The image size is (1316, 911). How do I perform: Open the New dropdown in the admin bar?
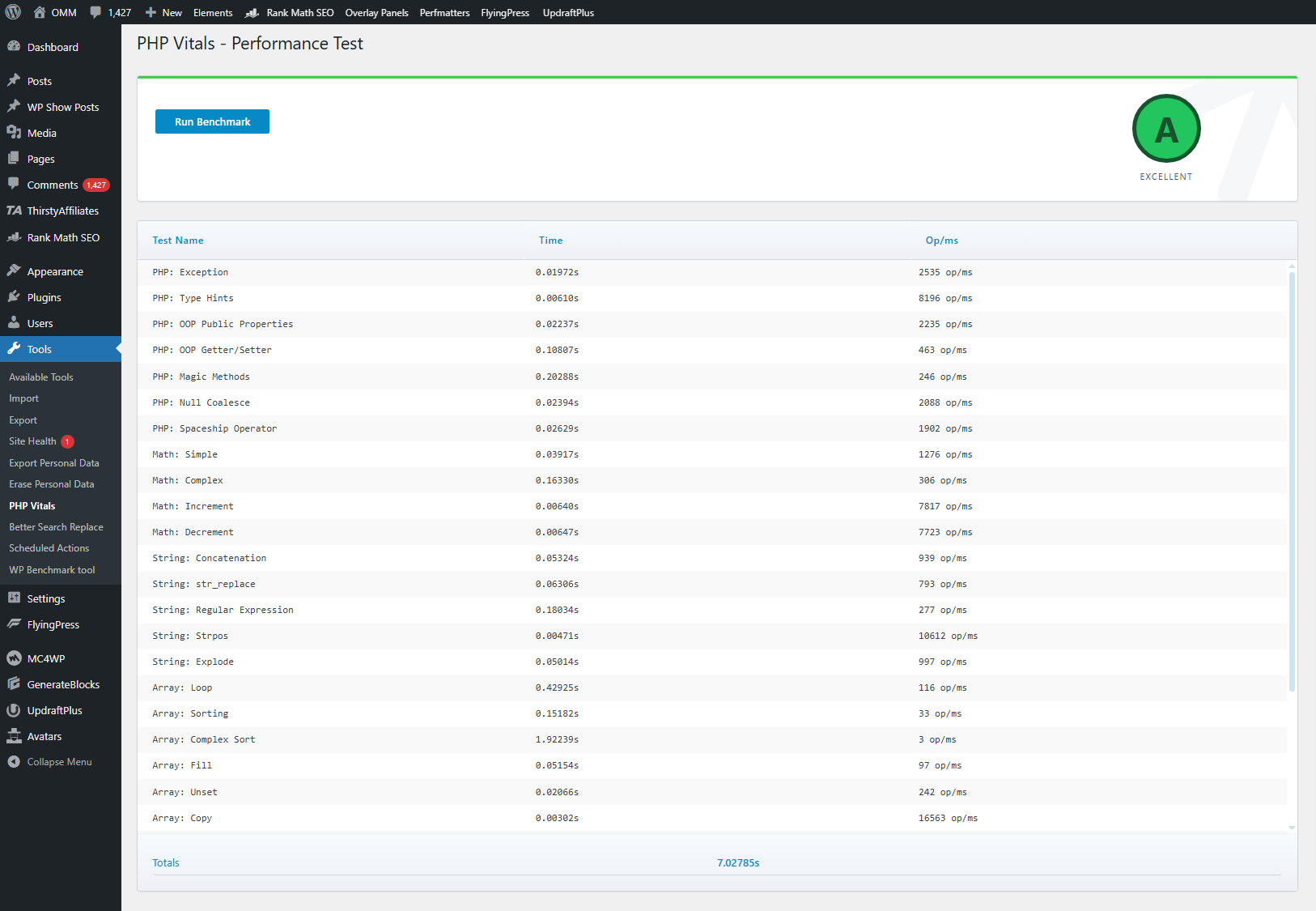[x=163, y=12]
